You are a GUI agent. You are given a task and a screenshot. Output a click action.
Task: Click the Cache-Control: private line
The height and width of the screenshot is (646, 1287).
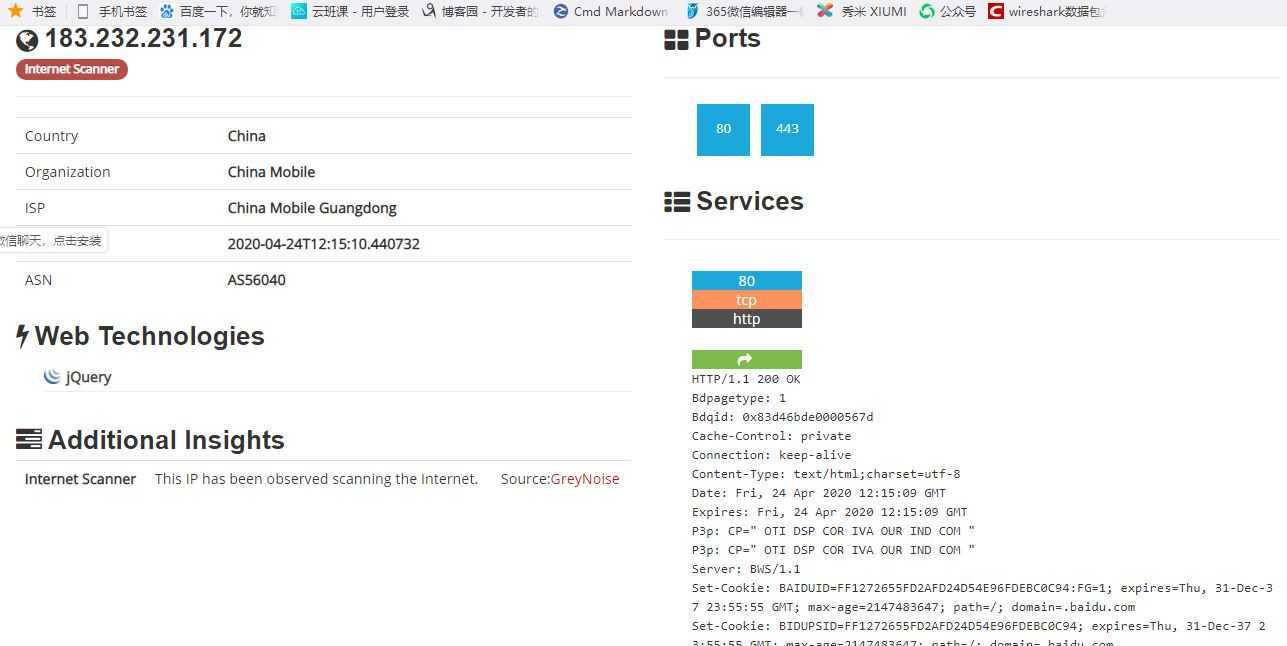coord(771,436)
